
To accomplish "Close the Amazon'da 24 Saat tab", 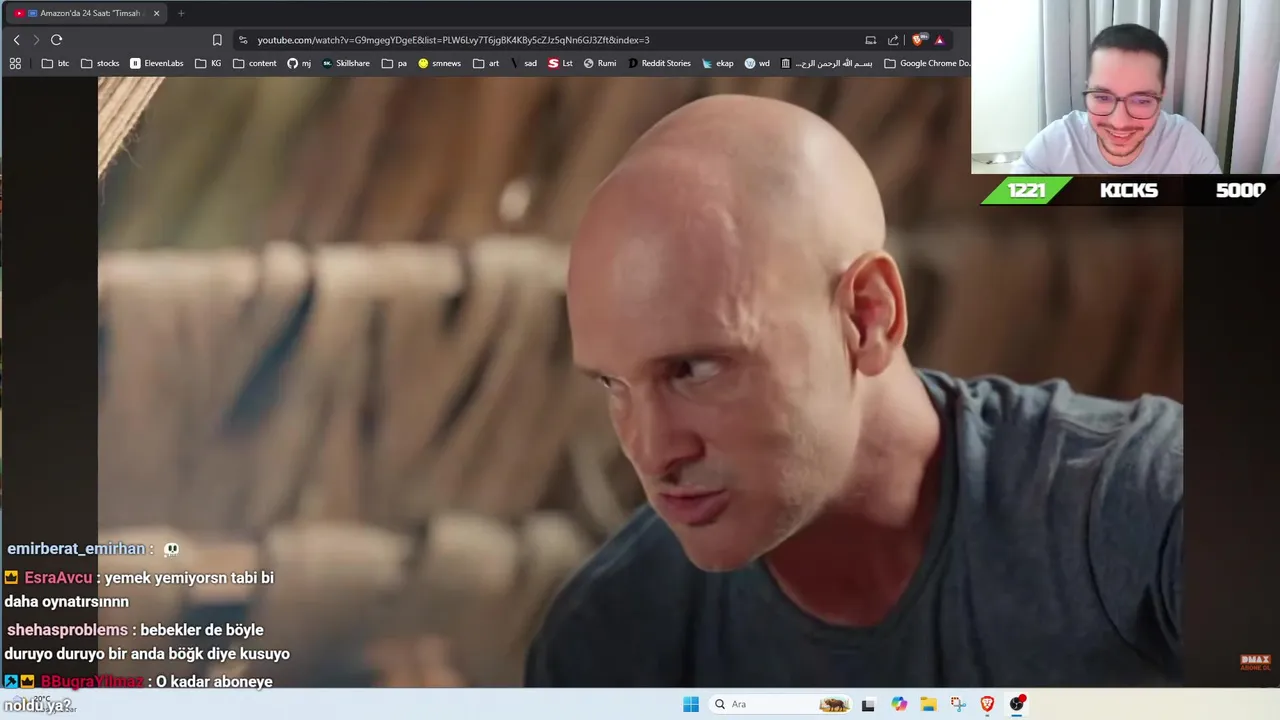I will (x=156, y=14).
